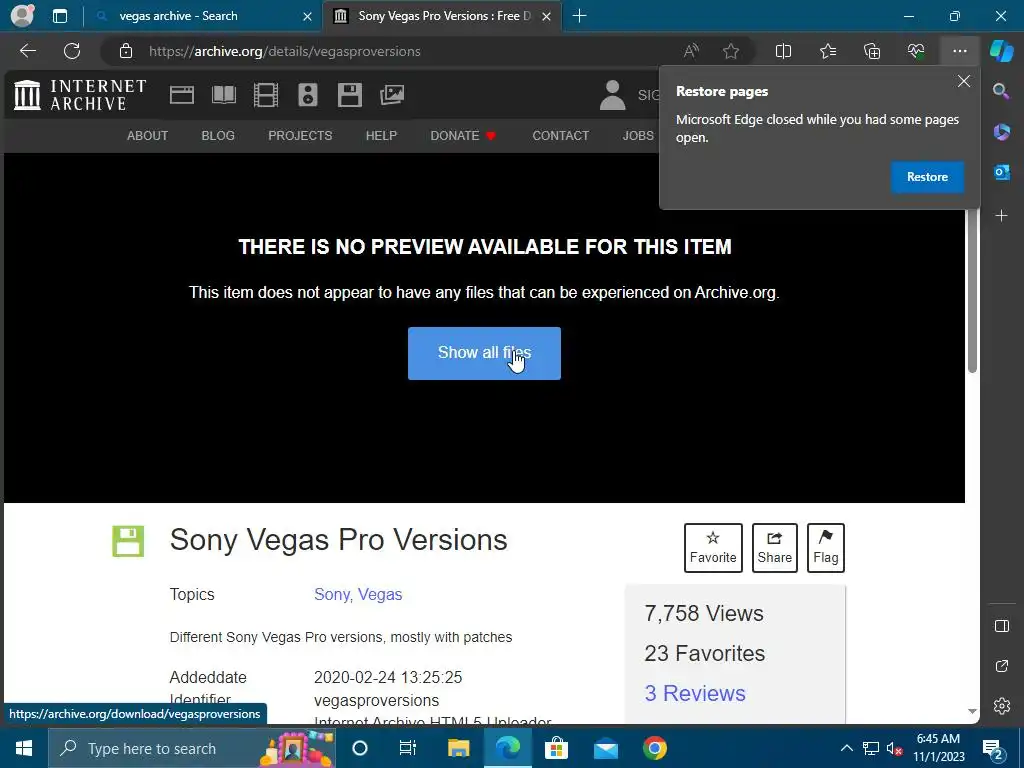Open the DONATE menu item
1024x768 pixels.
coord(464,136)
